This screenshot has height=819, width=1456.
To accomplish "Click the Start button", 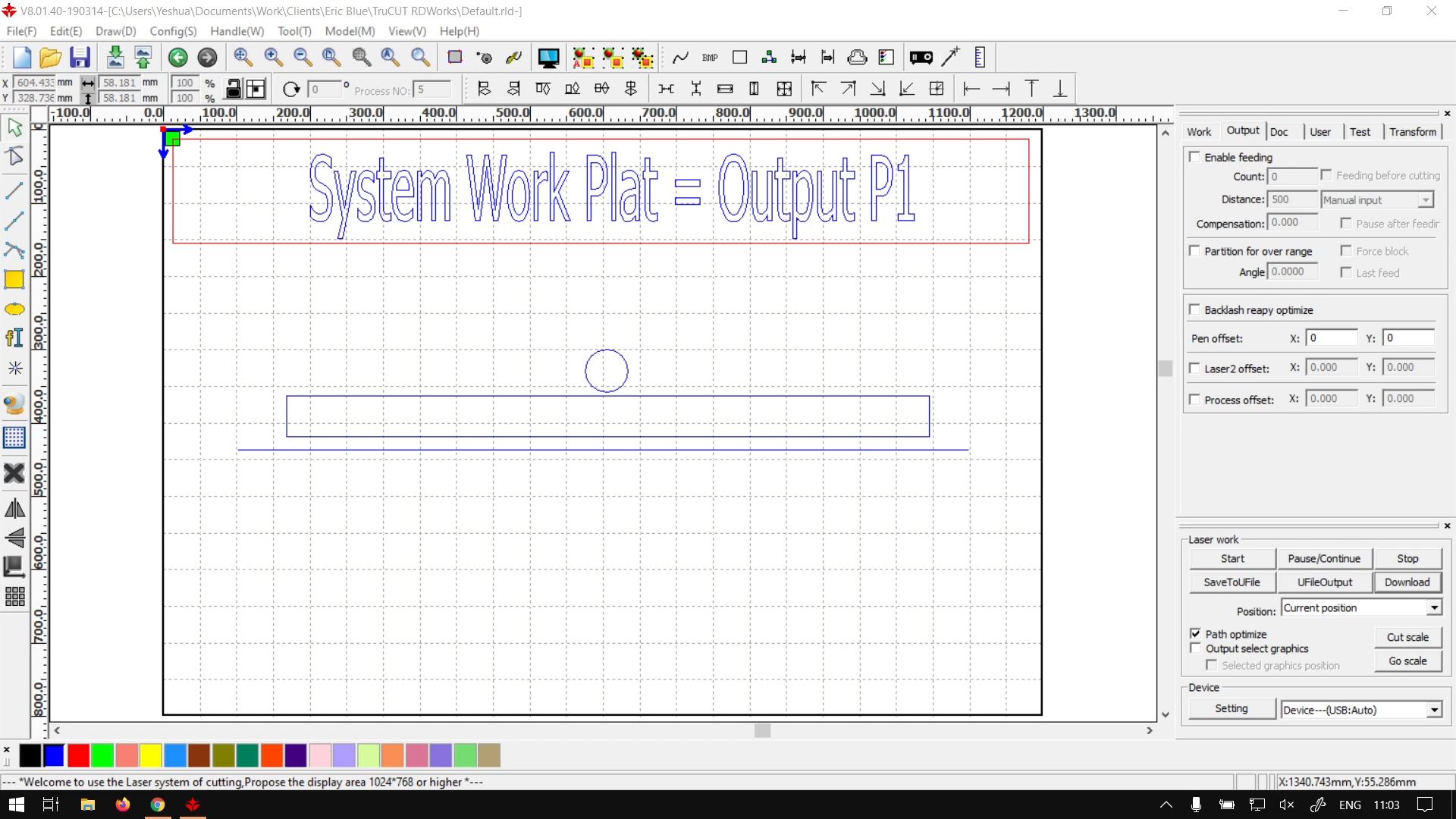I will [1232, 559].
